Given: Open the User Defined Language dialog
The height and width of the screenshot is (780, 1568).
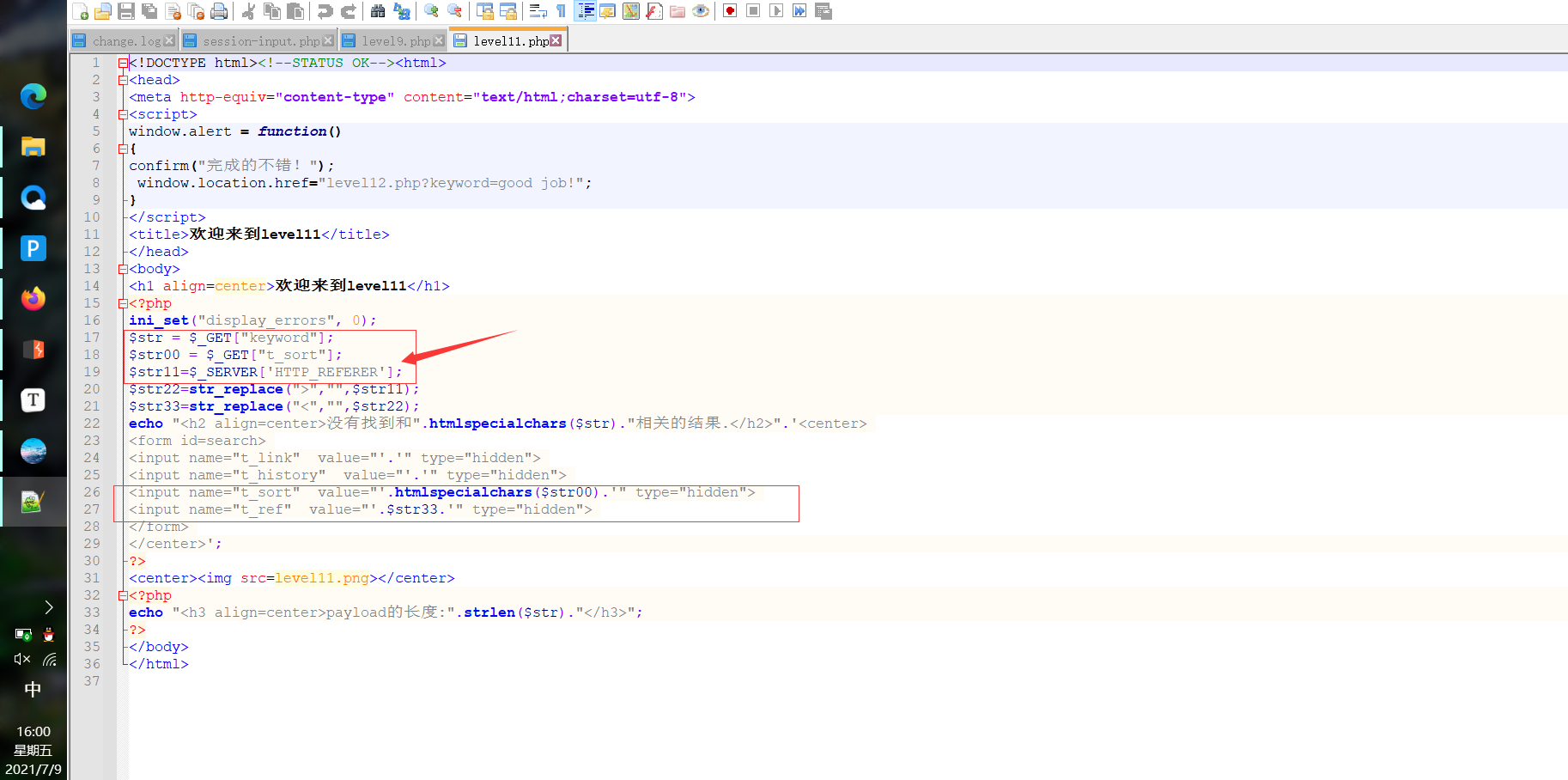Looking at the screenshot, I should click(608, 11).
